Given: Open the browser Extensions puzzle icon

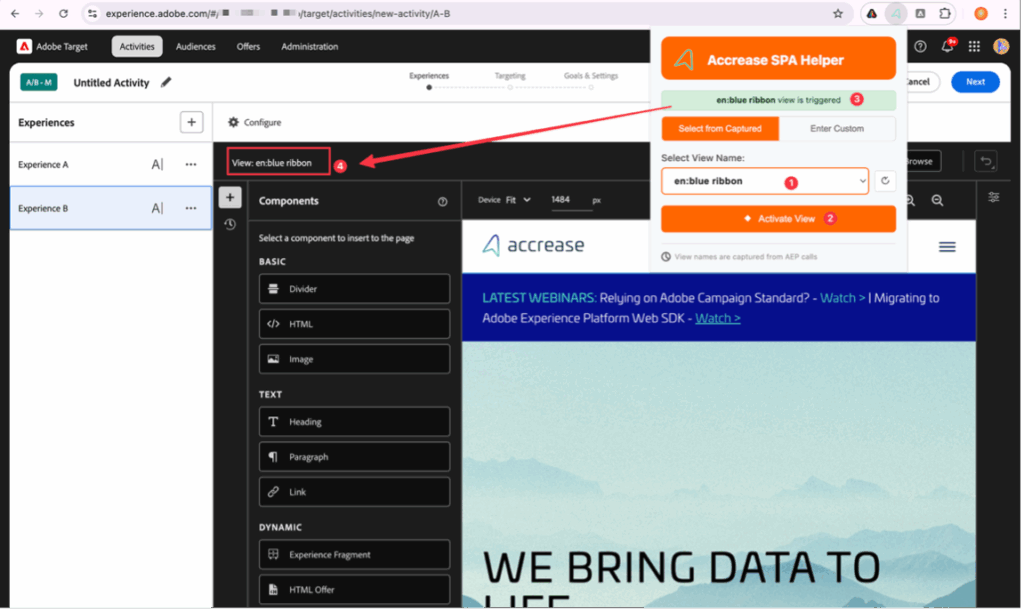Looking at the screenshot, I should point(945,13).
